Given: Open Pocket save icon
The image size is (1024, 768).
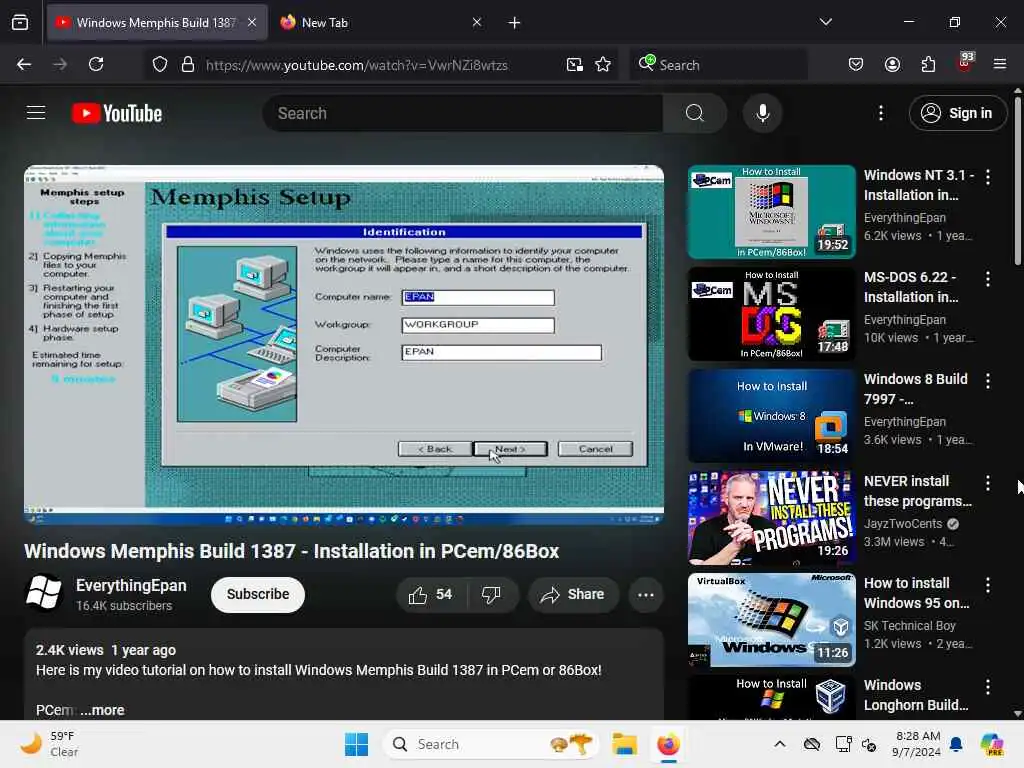Looking at the screenshot, I should pyautogui.click(x=856, y=64).
